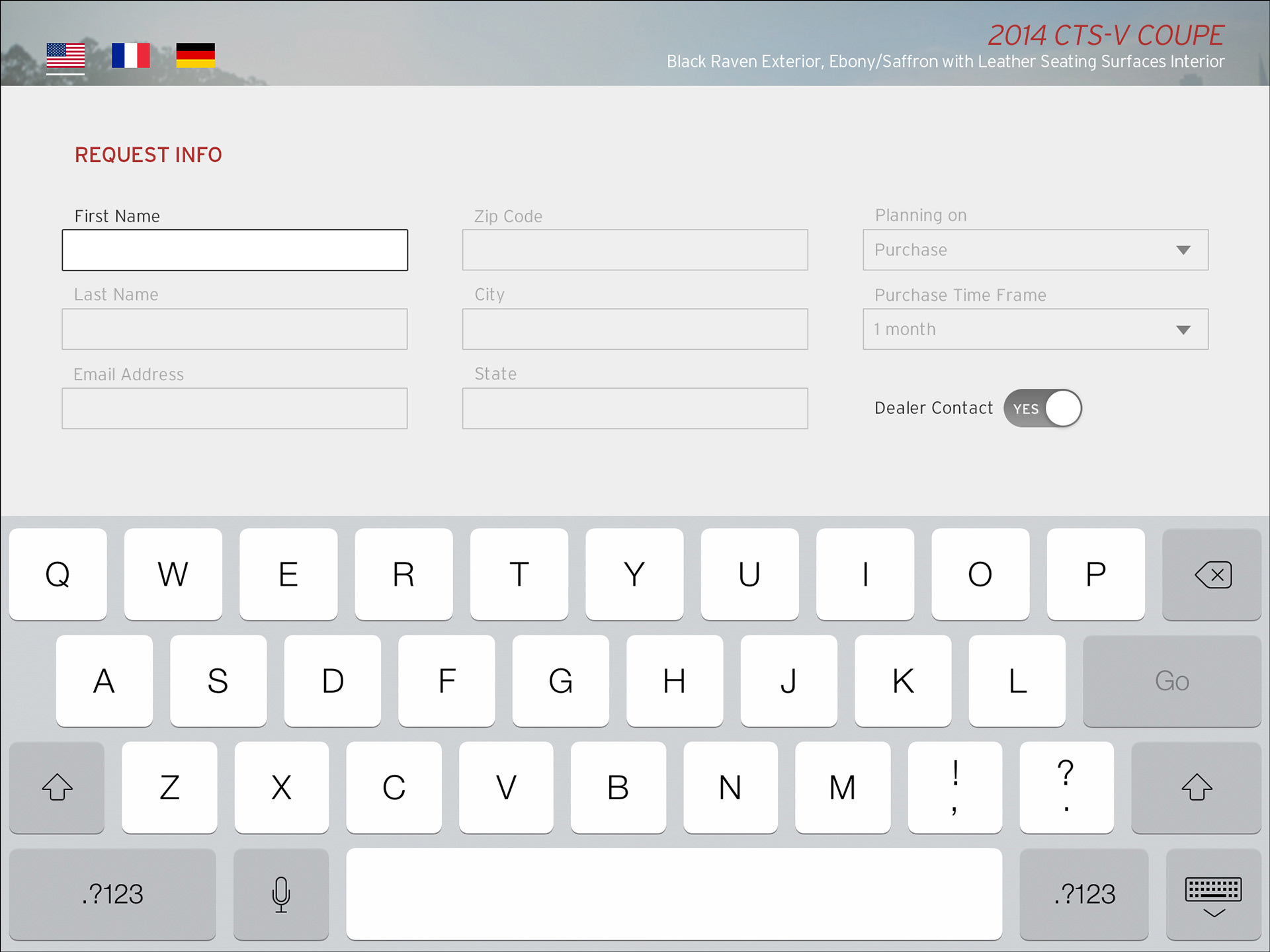Focus the First Name input field
Viewport: 1270px width, 952px height.
click(x=235, y=250)
